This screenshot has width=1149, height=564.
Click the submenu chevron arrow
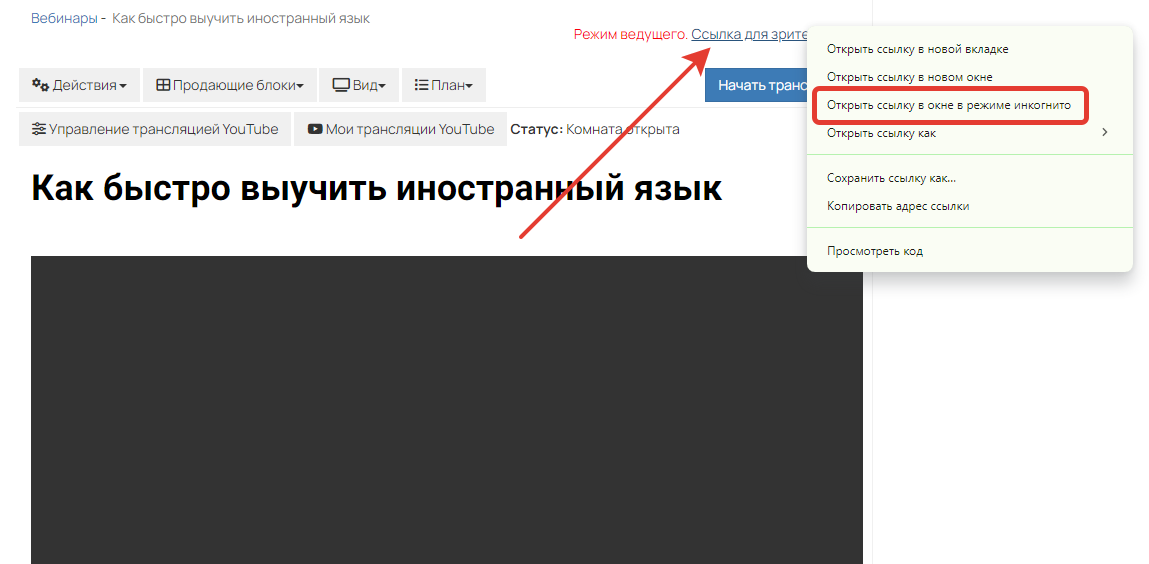(1105, 133)
